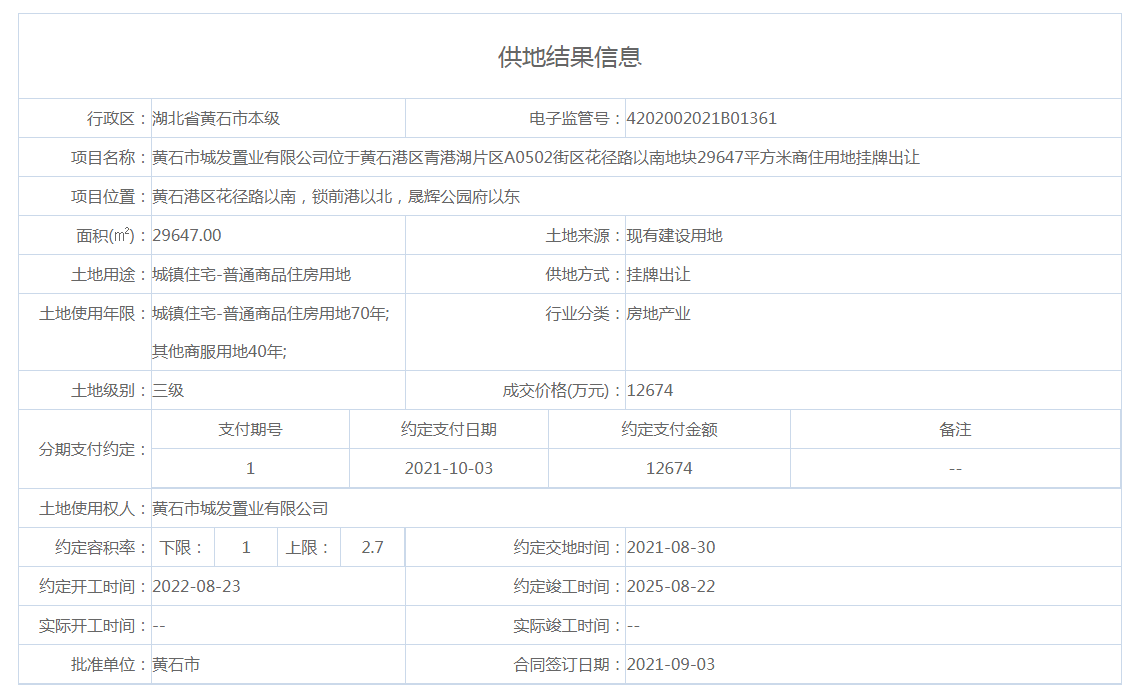Select the upper limit value 2.7

(372, 548)
